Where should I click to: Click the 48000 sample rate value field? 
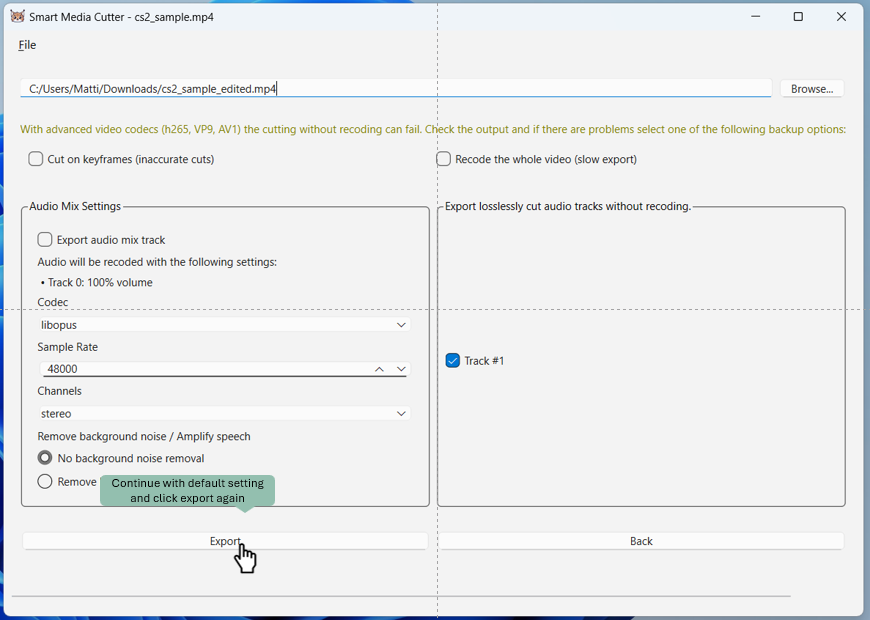point(200,369)
